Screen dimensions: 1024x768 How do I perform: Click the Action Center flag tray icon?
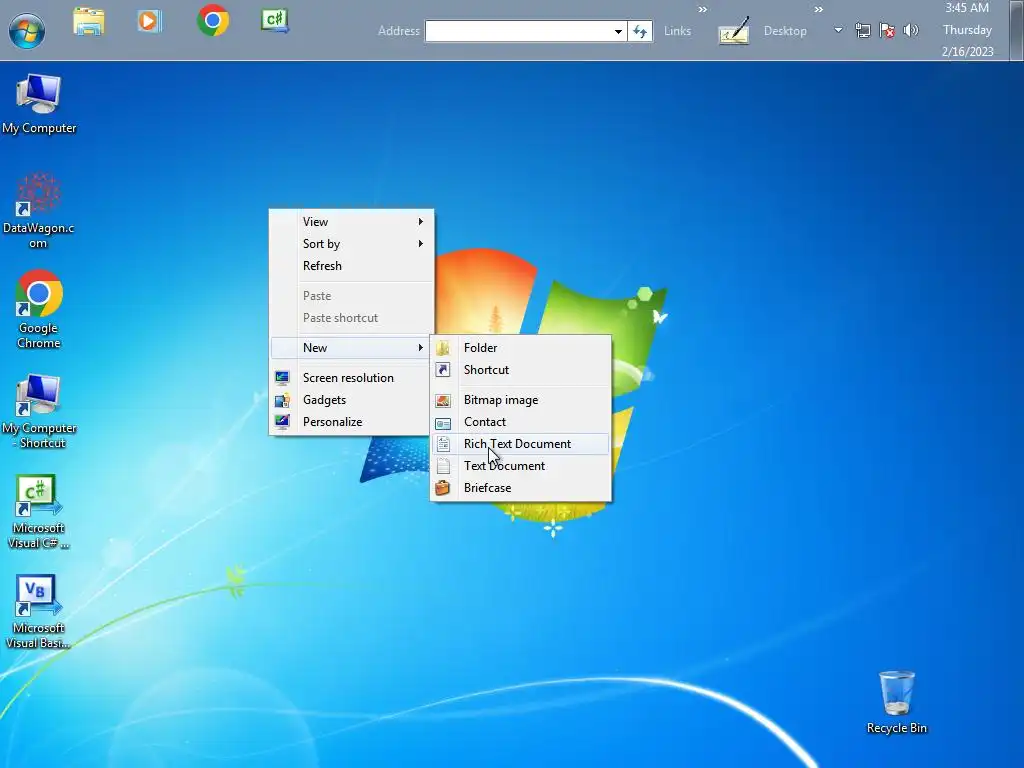[x=887, y=31]
